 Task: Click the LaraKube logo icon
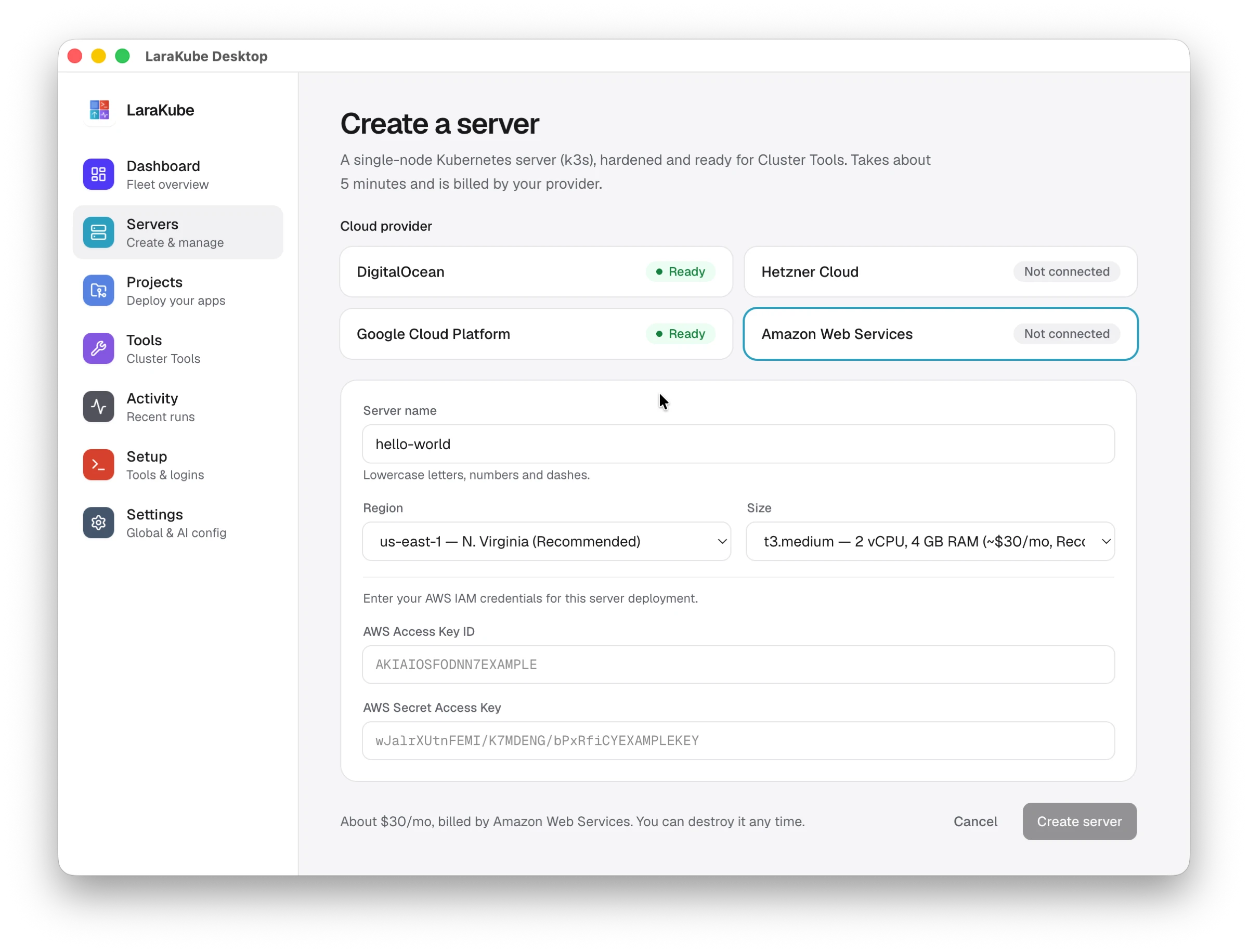point(99,110)
